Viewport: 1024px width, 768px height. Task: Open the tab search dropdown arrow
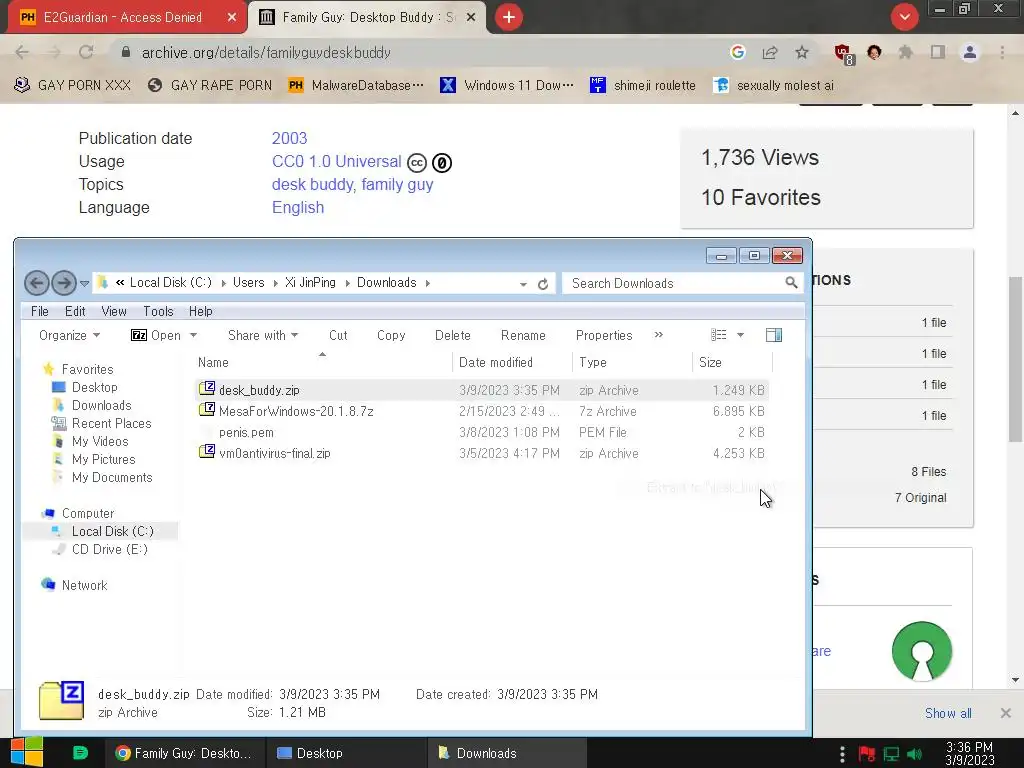pyautogui.click(x=904, y=17)
